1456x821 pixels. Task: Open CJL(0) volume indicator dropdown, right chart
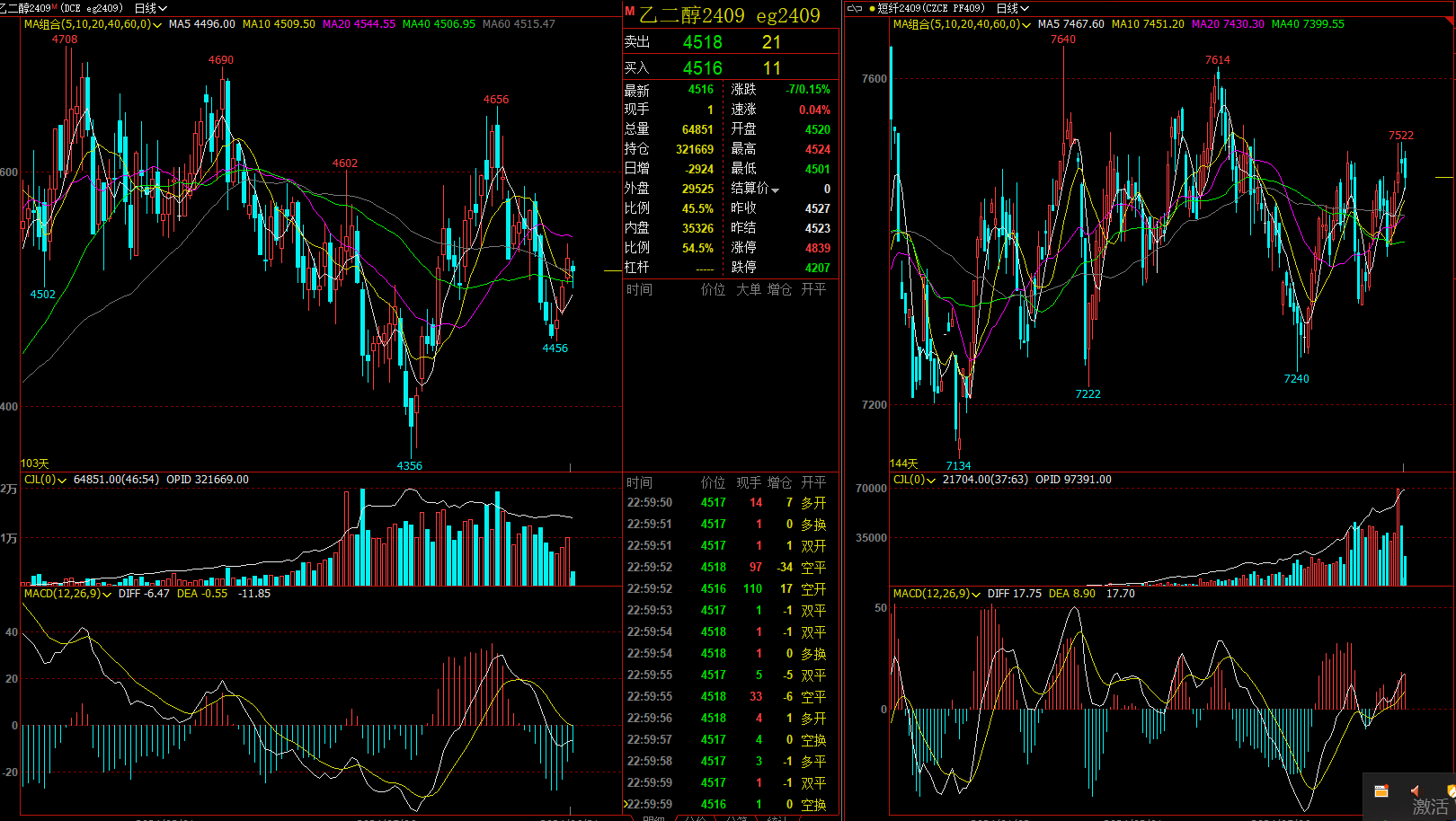pos(931,481)
